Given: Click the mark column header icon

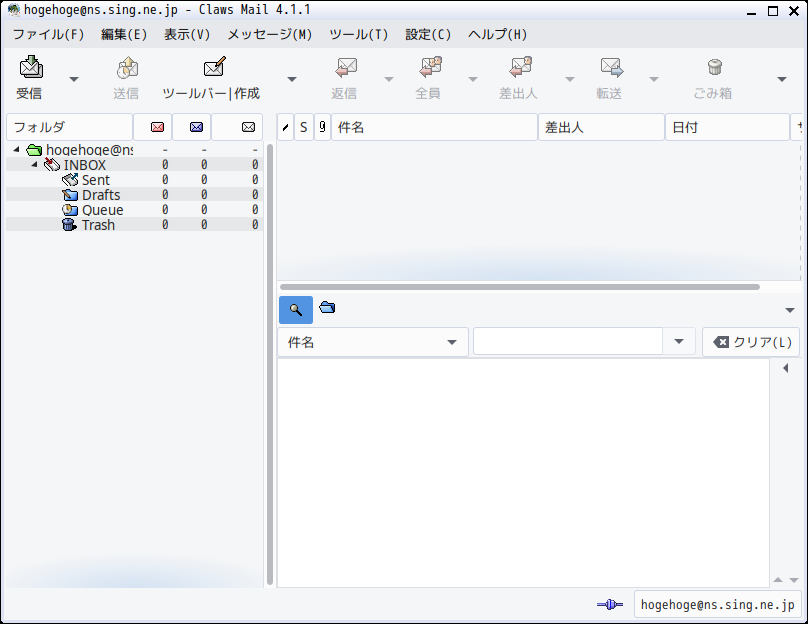Looking at the screenshot, I should [x=285, y=127].
